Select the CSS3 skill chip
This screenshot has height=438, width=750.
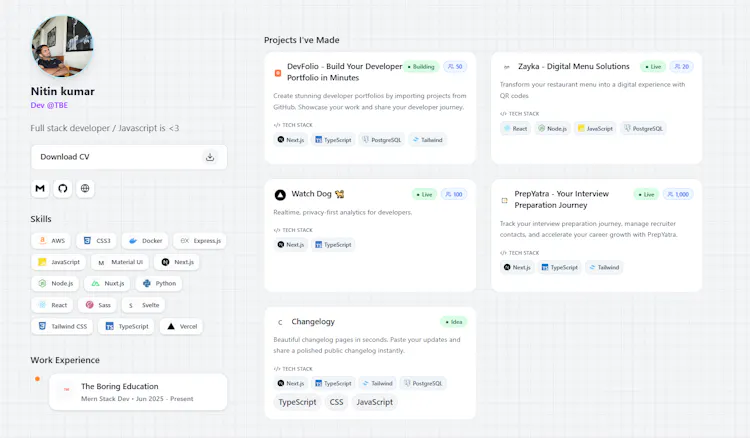pos(97,241)
